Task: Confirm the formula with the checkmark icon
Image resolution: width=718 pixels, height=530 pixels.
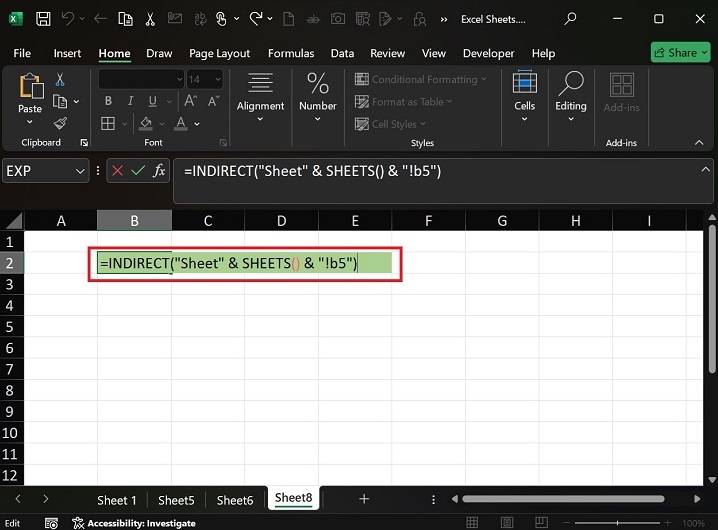Action: (x=137, y=171)
